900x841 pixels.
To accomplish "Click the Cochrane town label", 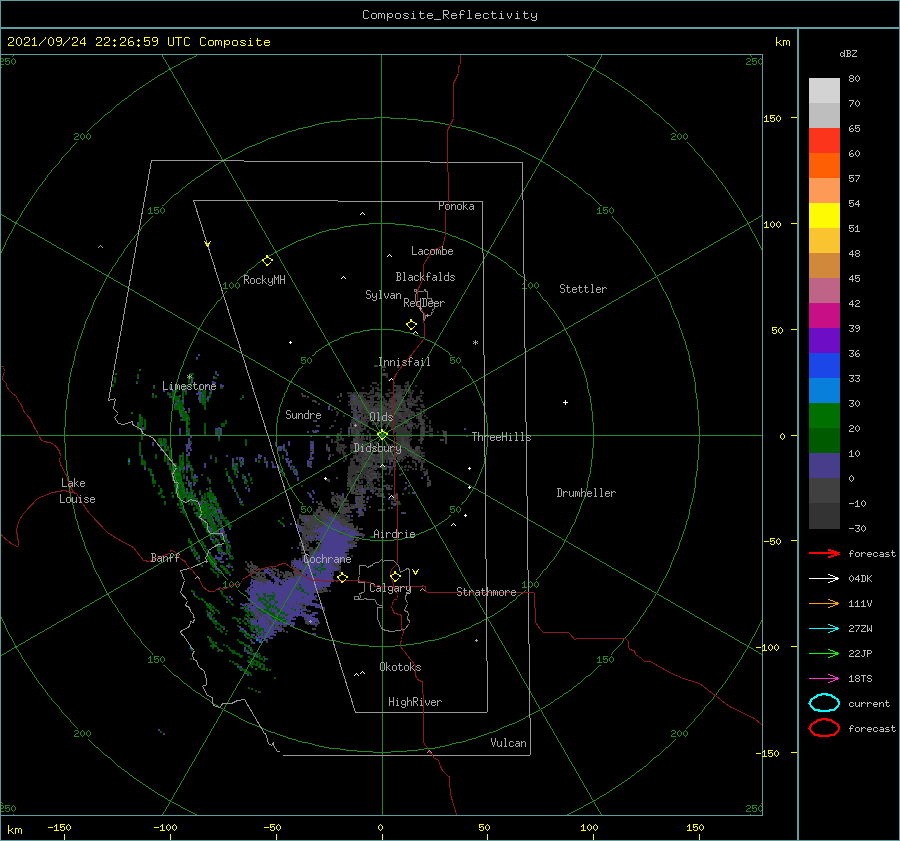I will click(327, 559).
